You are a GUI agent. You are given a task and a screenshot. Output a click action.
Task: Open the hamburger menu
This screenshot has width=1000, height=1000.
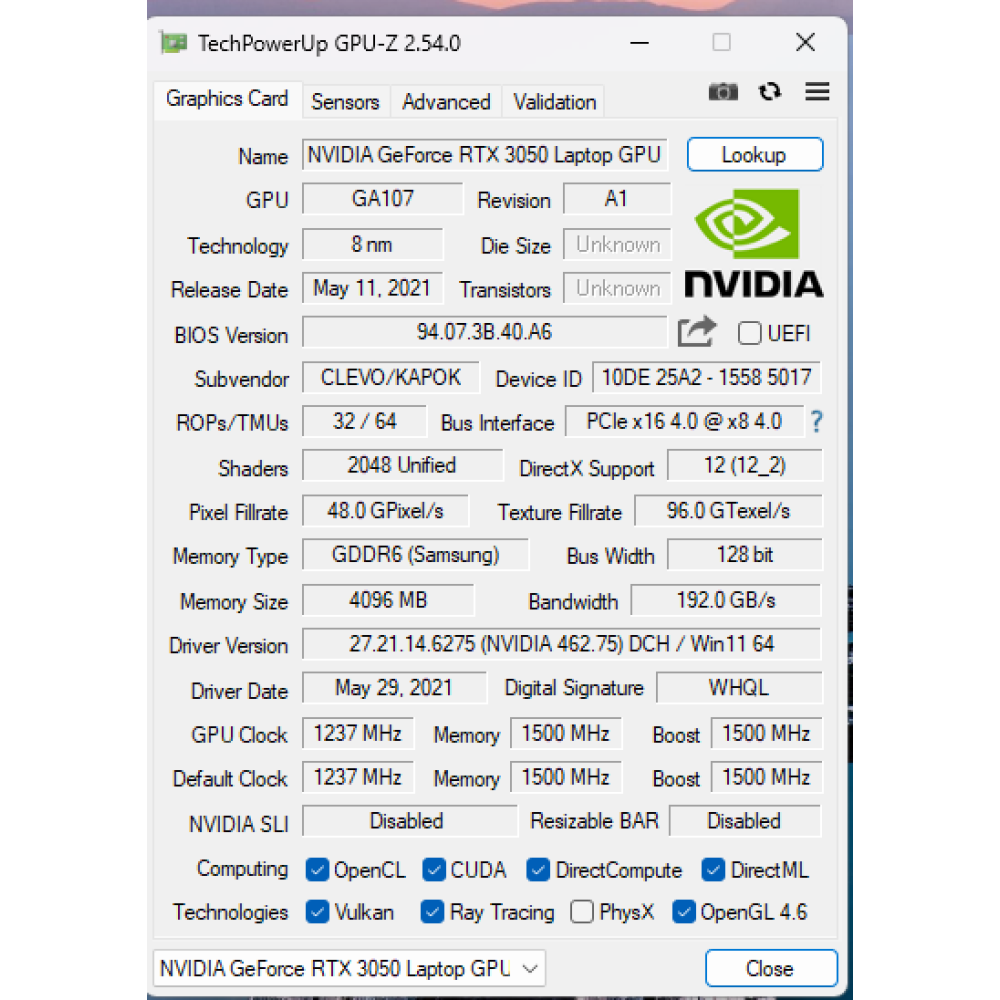[x=817, y=92]
